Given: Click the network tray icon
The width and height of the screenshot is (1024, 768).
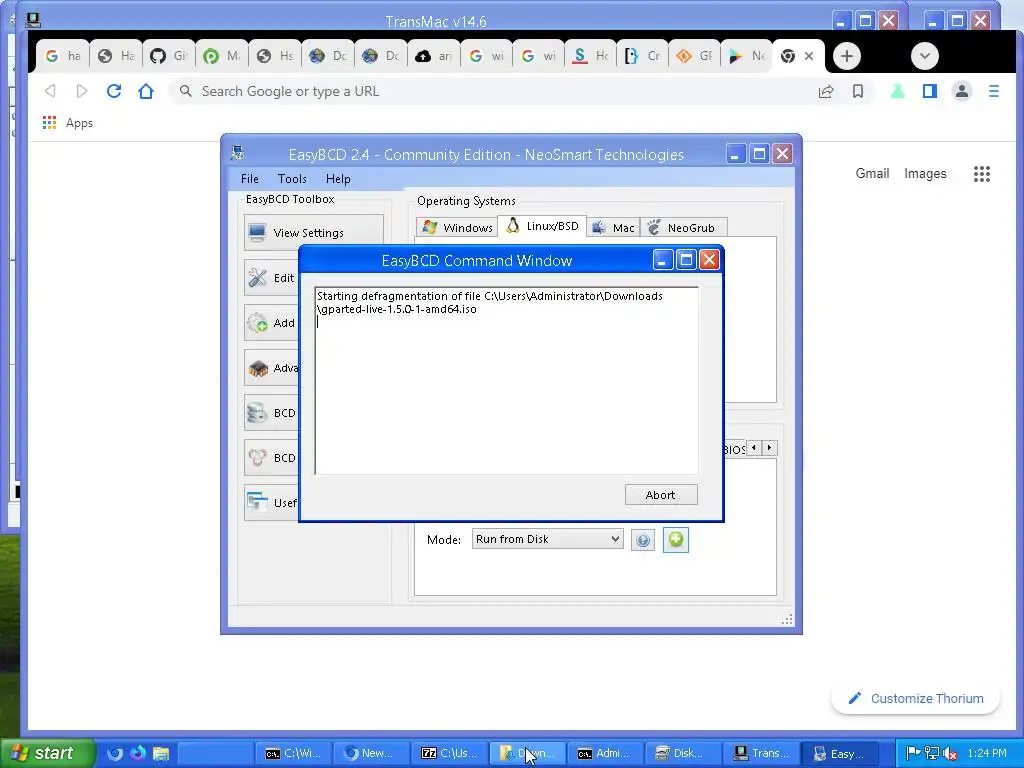Looking at the screenshot, I should pos(932,754).
